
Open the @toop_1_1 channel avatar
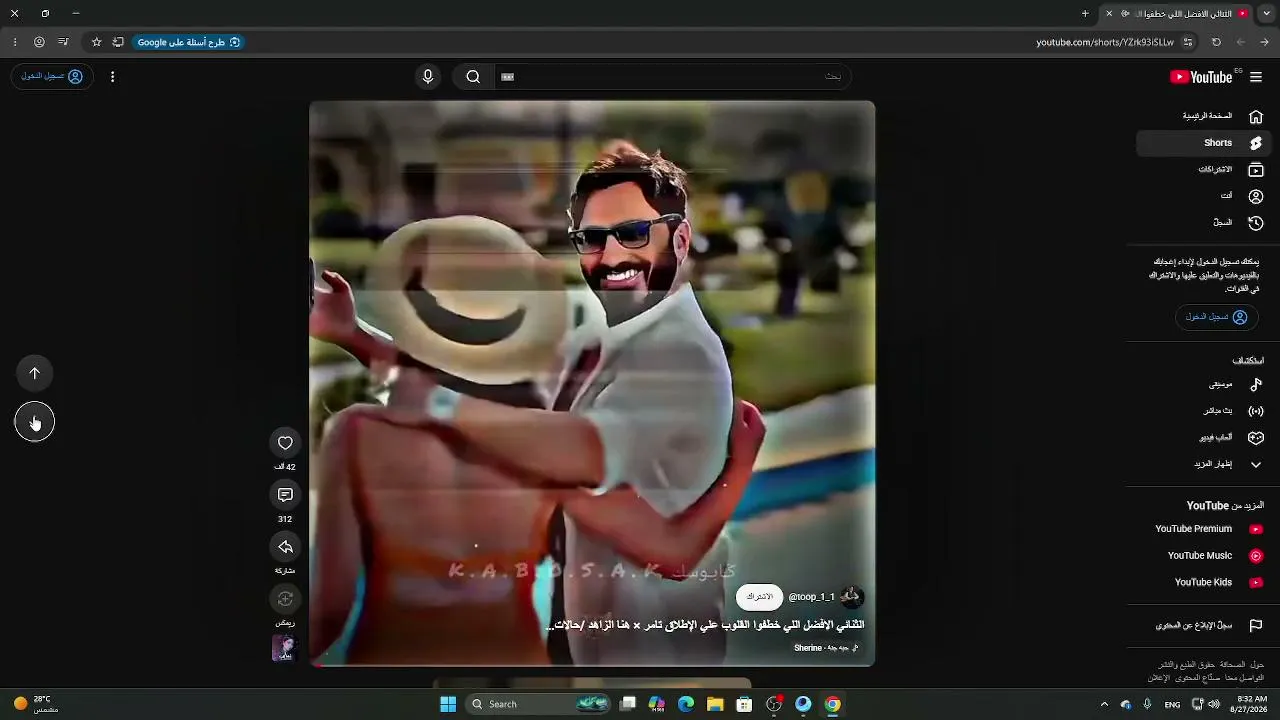tap(851, 597)
